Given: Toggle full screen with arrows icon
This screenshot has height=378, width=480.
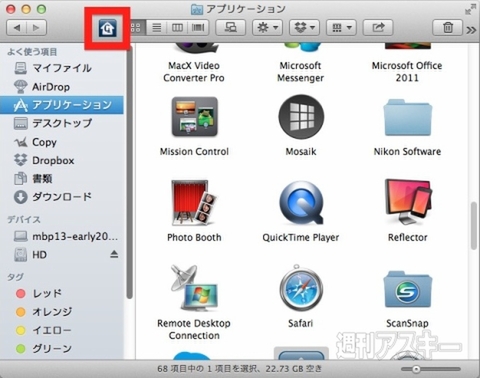Looking at the screenshot, I should 470,9.
